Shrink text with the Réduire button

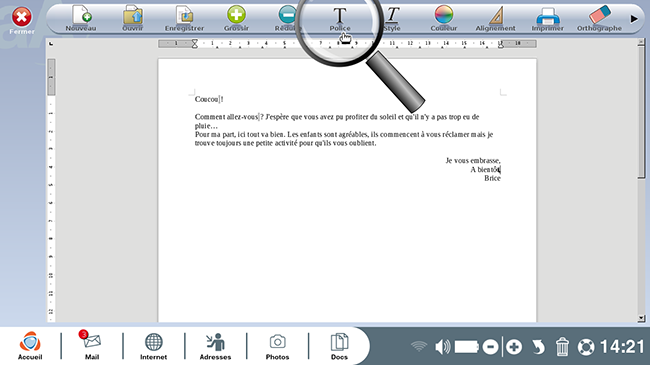point(286,18)
